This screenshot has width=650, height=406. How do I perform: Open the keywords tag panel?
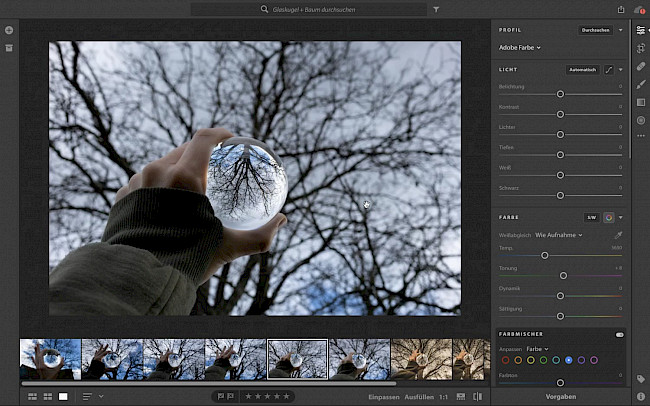641,379
